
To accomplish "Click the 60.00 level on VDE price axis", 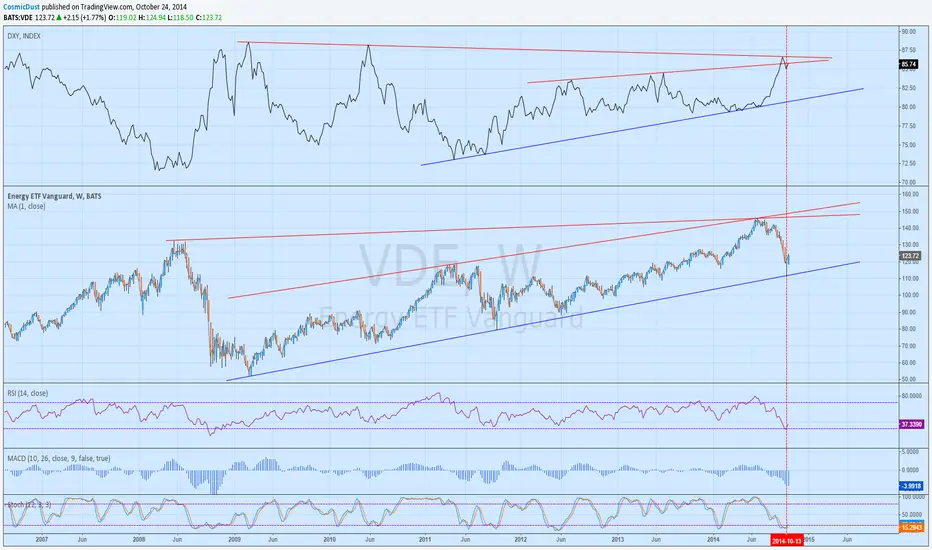I will [909, 363].
